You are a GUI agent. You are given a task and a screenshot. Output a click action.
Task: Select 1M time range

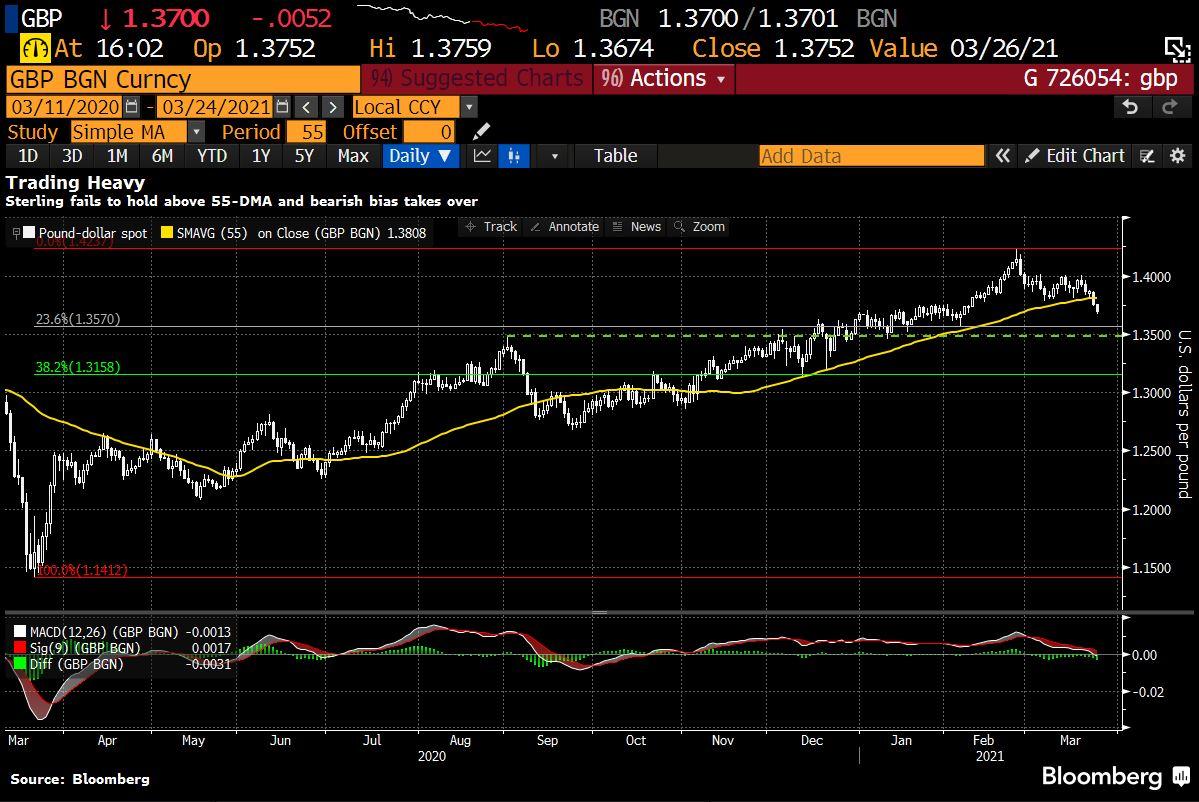pos(117,156)
